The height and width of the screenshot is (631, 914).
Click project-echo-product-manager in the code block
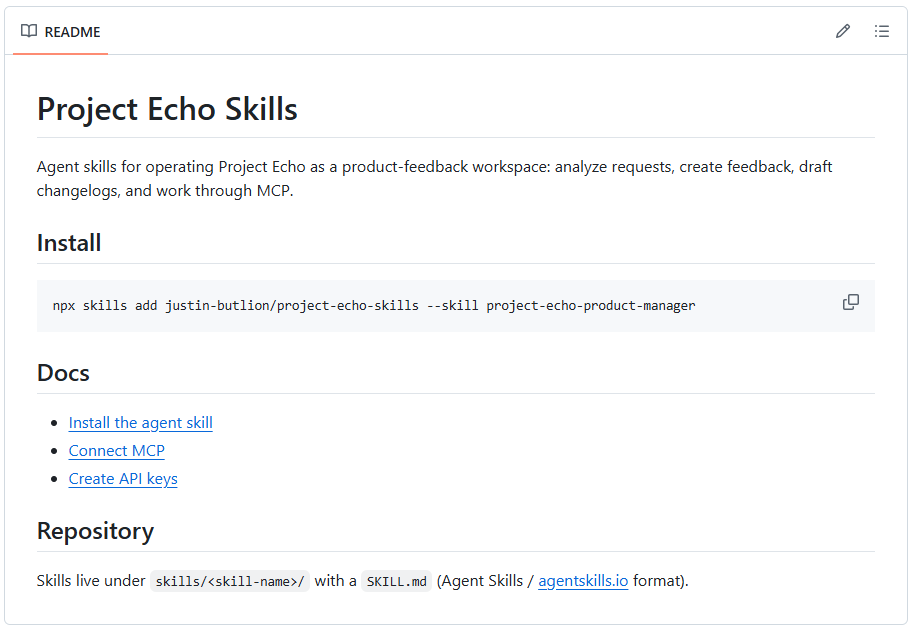pos(591,306)
